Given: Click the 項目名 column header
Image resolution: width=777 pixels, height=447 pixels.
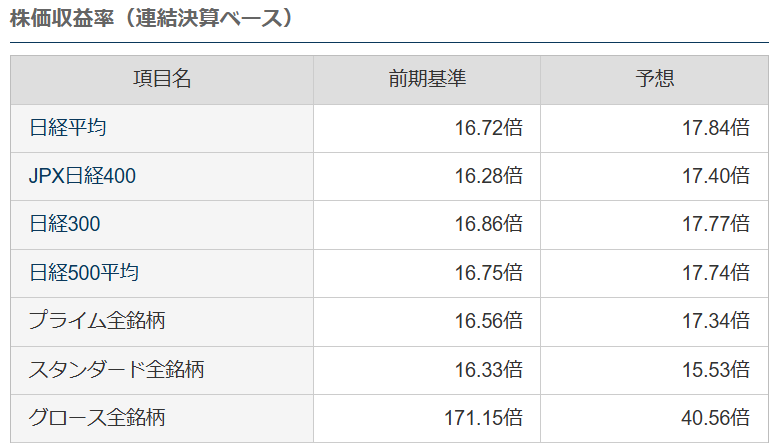Looking at the screenshot, I should click(162, 79).
